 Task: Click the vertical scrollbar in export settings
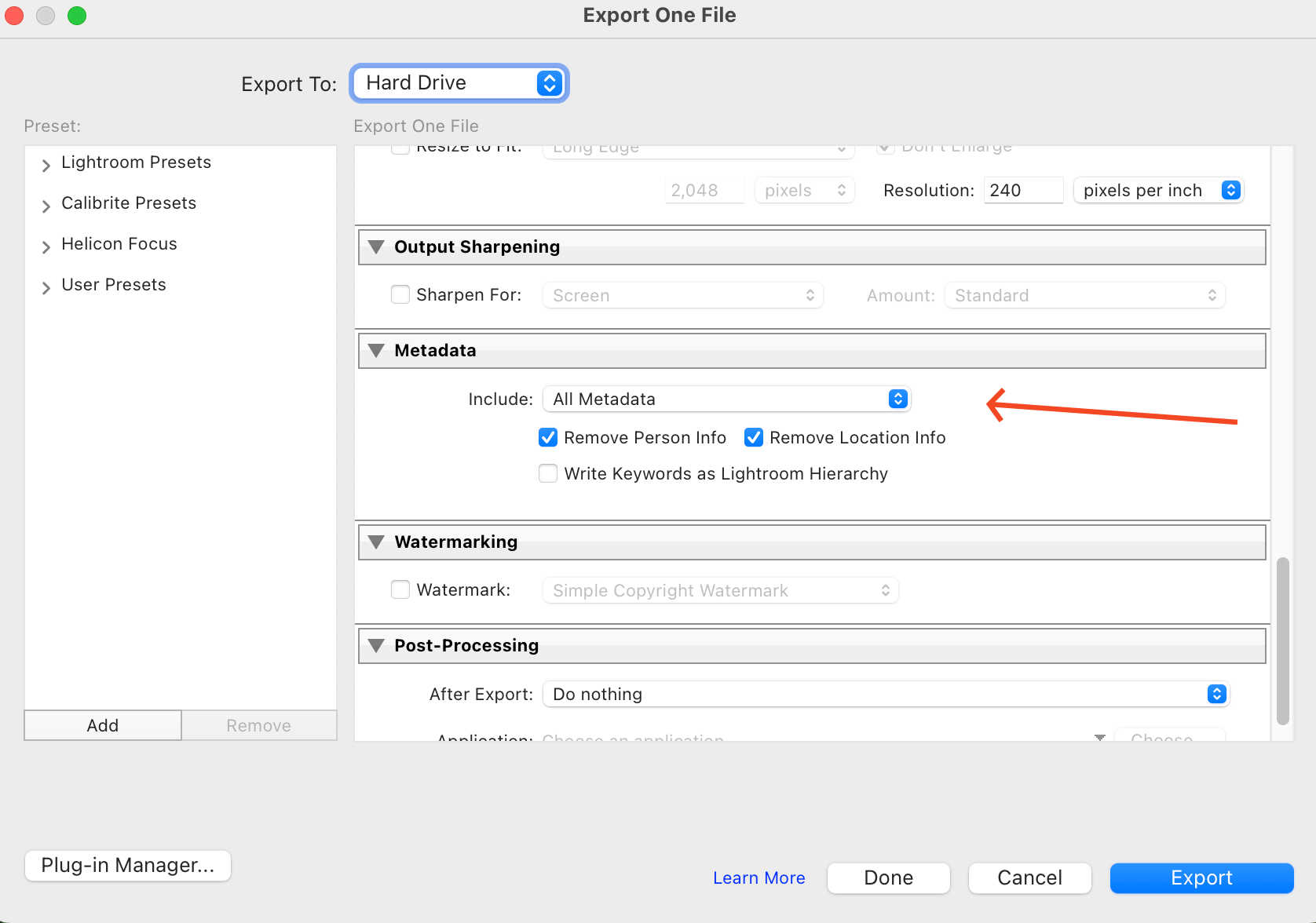click(1282, 640)
